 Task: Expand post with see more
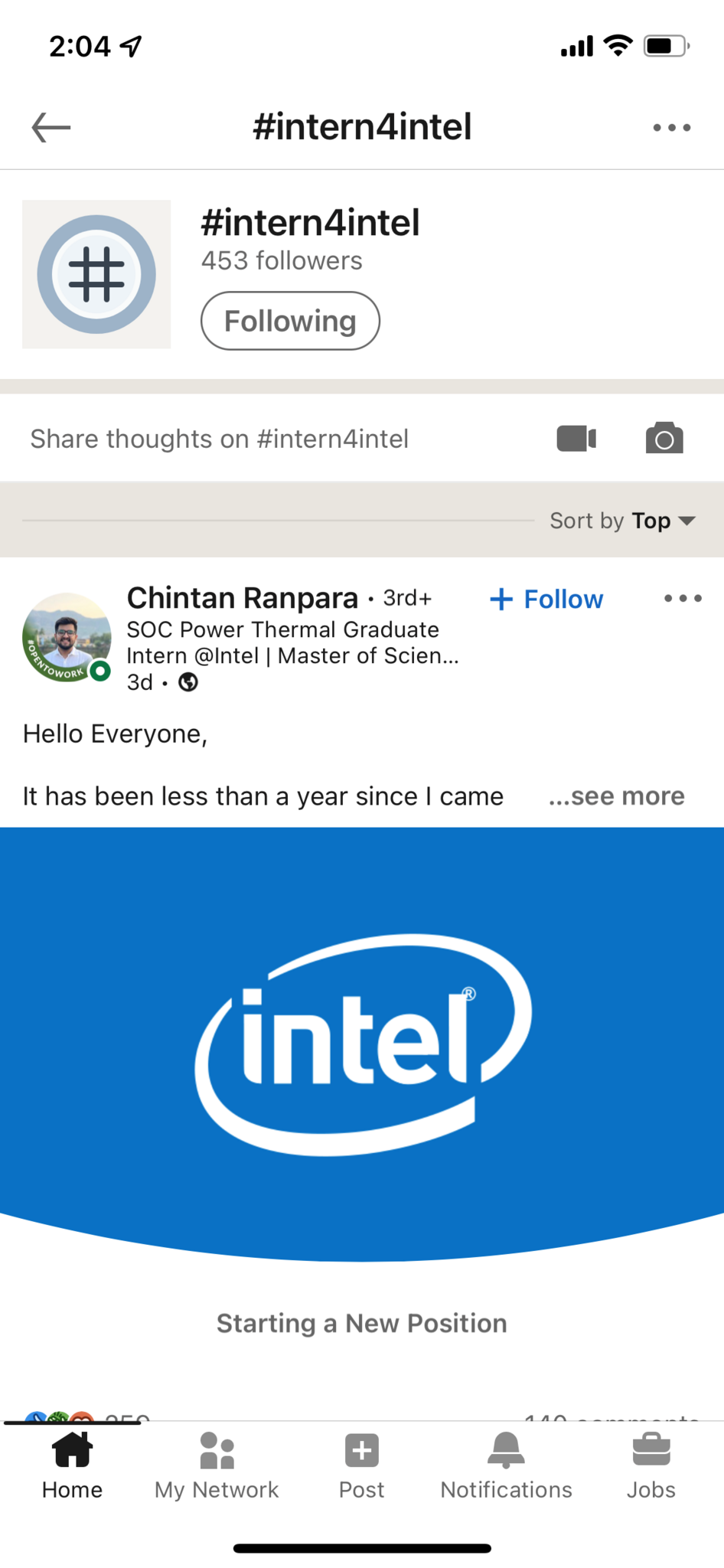(x=617, y=796)
